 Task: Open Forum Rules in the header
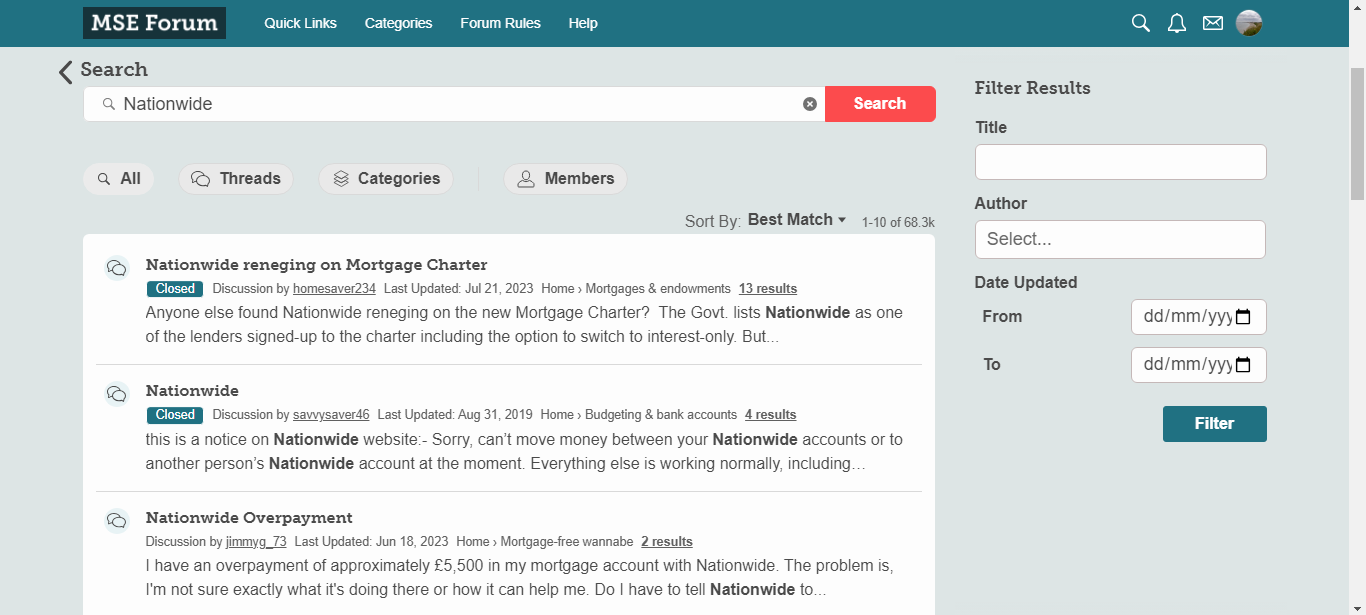point(500,23)
